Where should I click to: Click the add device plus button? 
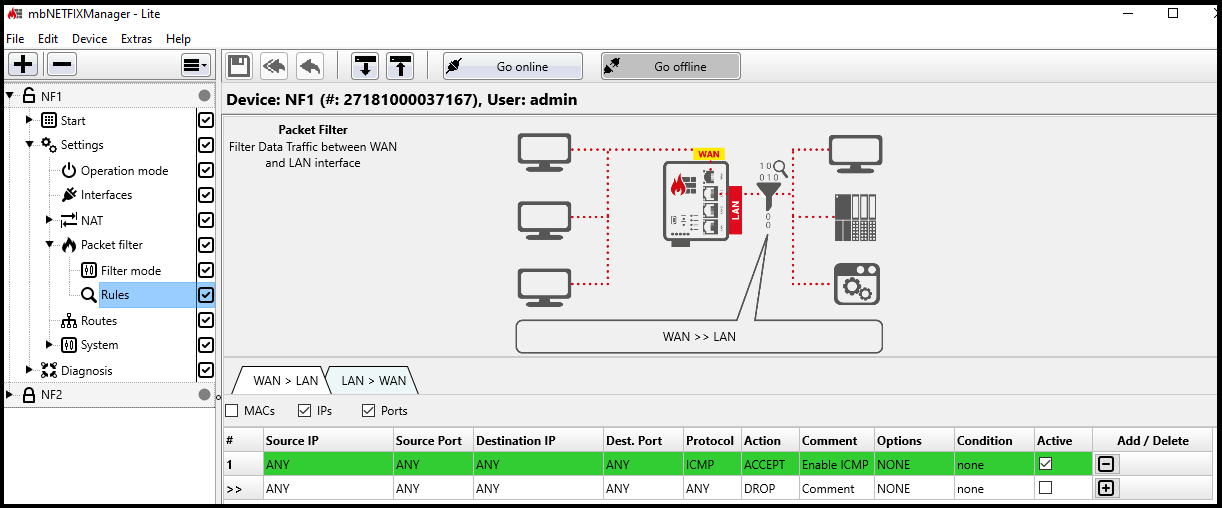(23, 65)
